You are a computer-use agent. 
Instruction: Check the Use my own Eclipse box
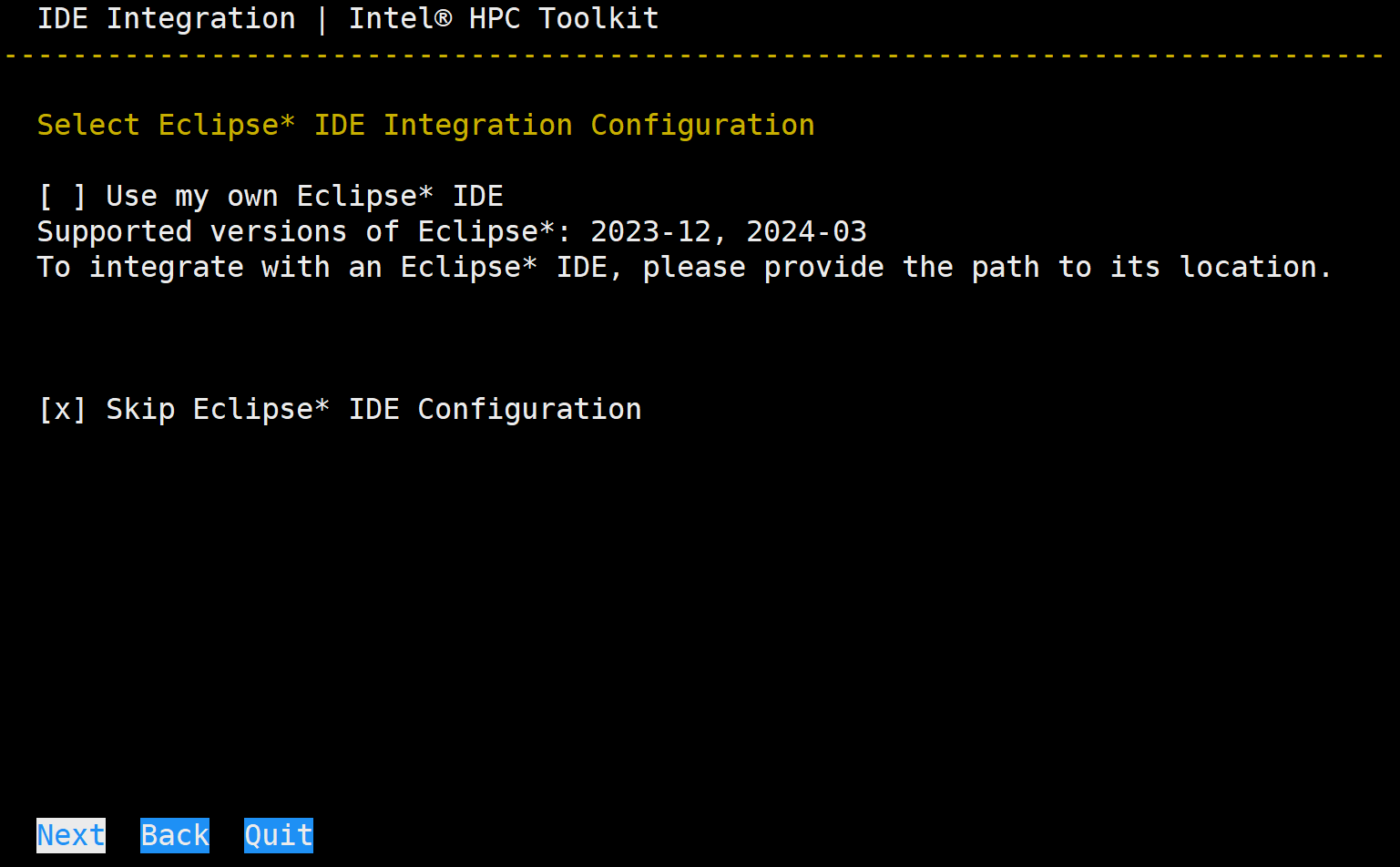[x=62, y=196]
